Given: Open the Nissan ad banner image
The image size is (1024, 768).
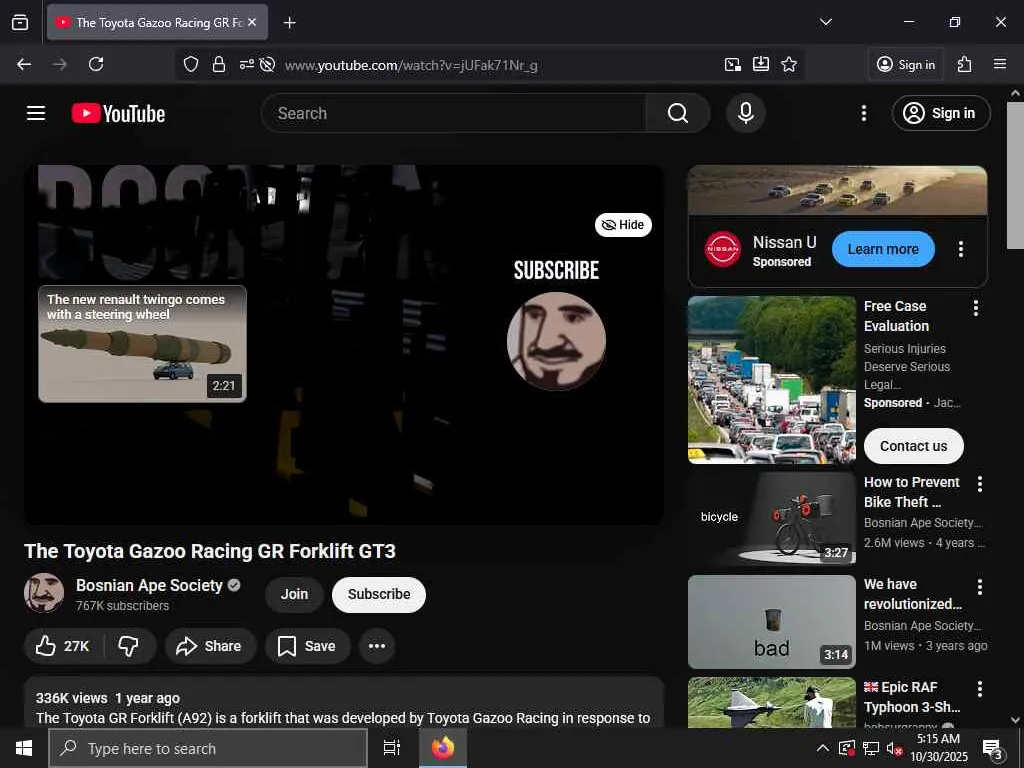Looking at the screenshot, I should click(x=837, y=190).
